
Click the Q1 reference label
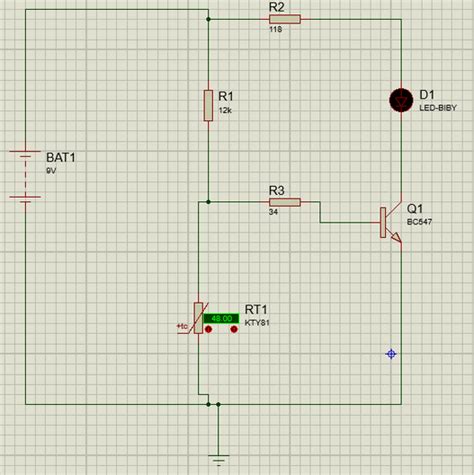tap(415, 209)
